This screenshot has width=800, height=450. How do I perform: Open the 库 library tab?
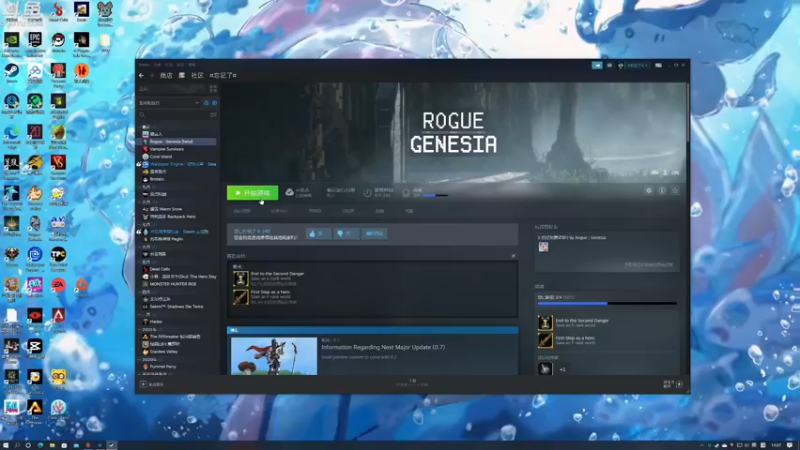tap(182, 76)
